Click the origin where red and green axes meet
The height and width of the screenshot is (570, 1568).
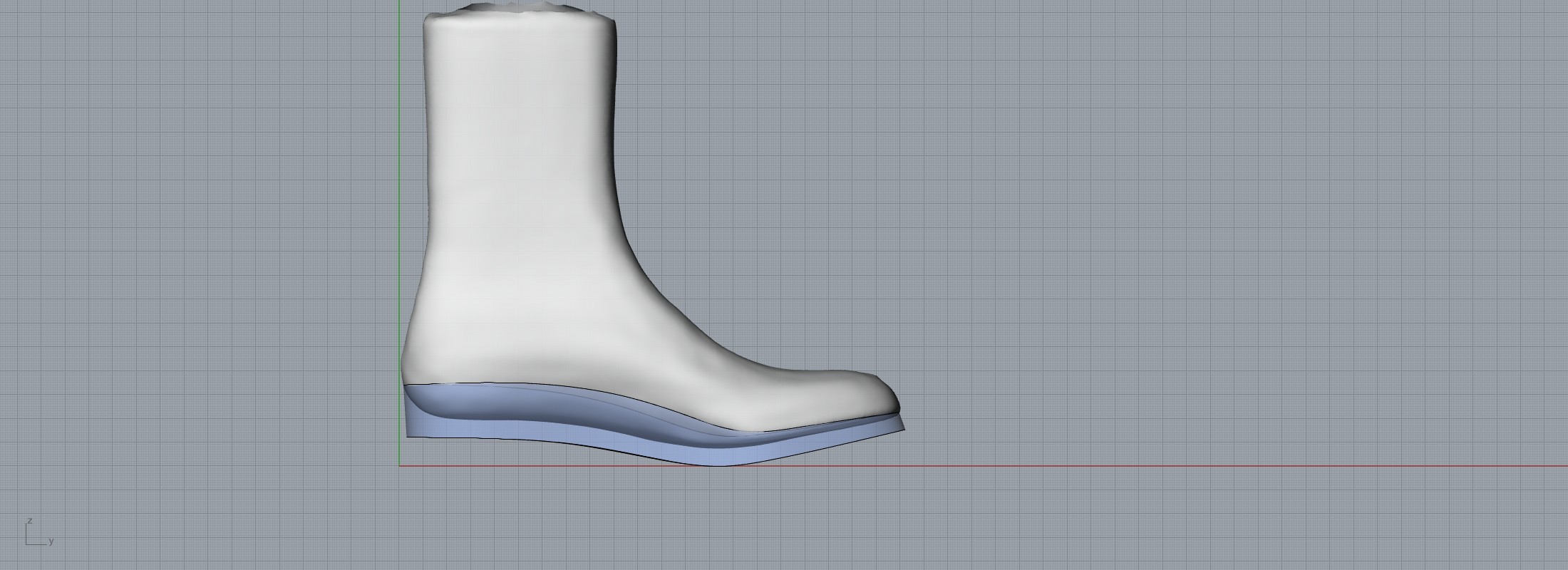pyautogui.click(x=400, y=467)
